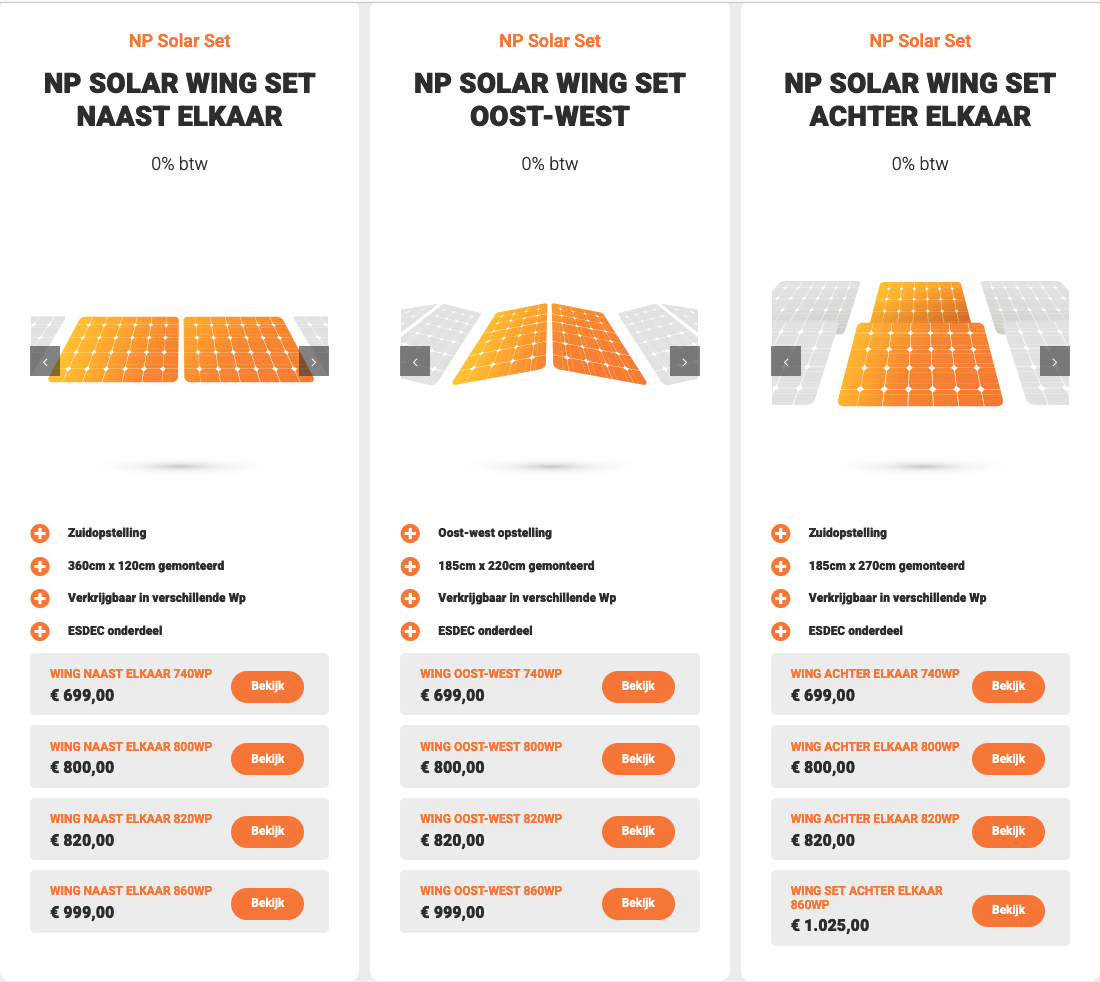Expand ESDEC onderdeel in Oost-West column
The height and width of the screenshot is (982, 1100).
point(410,632)
